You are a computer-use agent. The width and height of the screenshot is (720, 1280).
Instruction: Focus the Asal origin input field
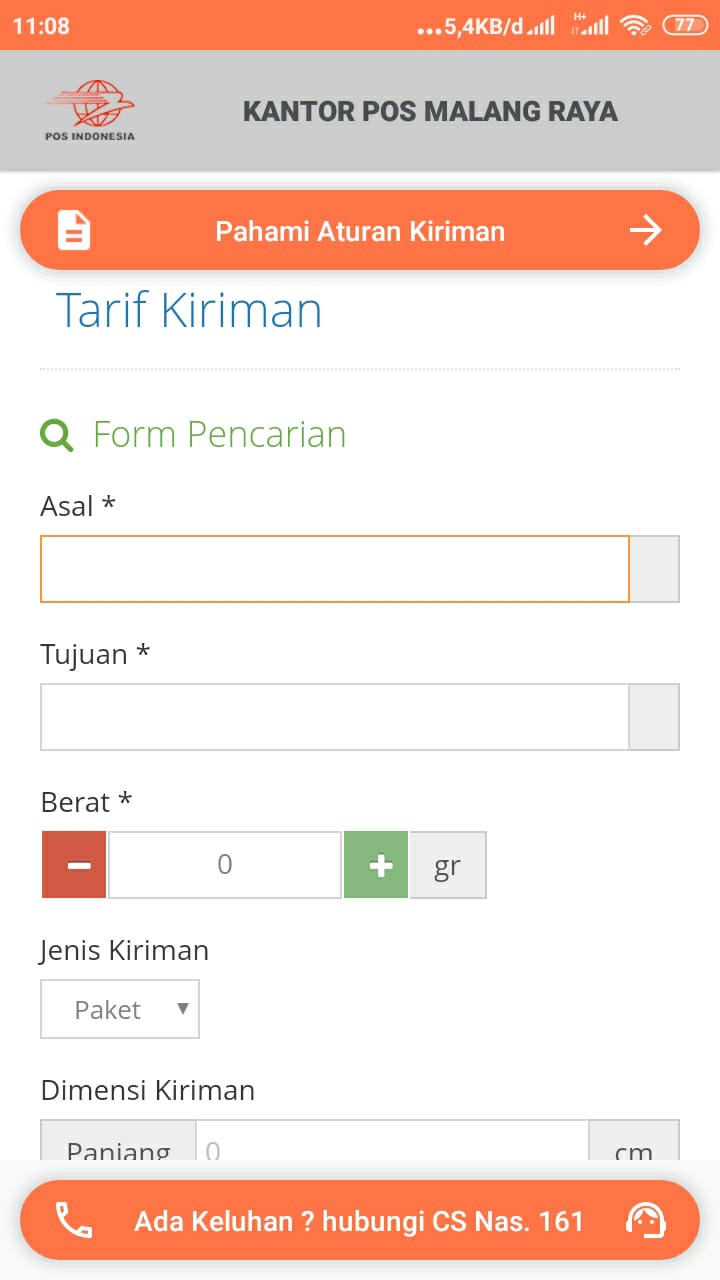tap(335, 569)
